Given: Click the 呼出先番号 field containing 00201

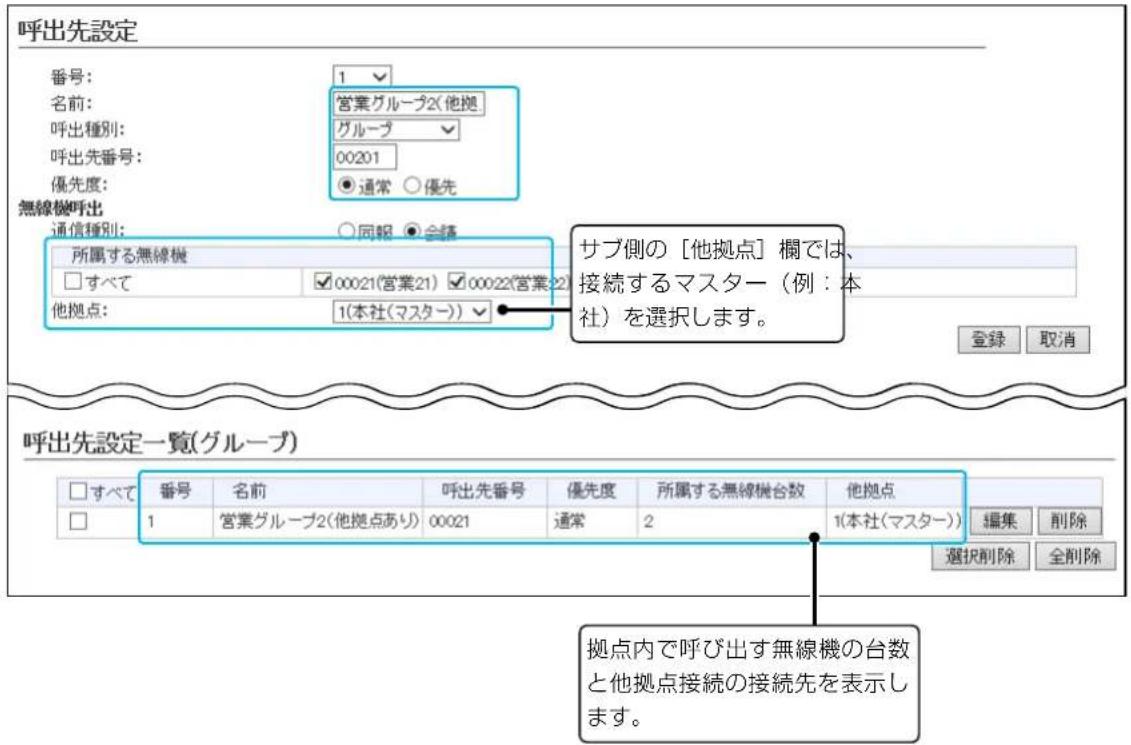Looking at the screenshot, I should coord(365,157).
